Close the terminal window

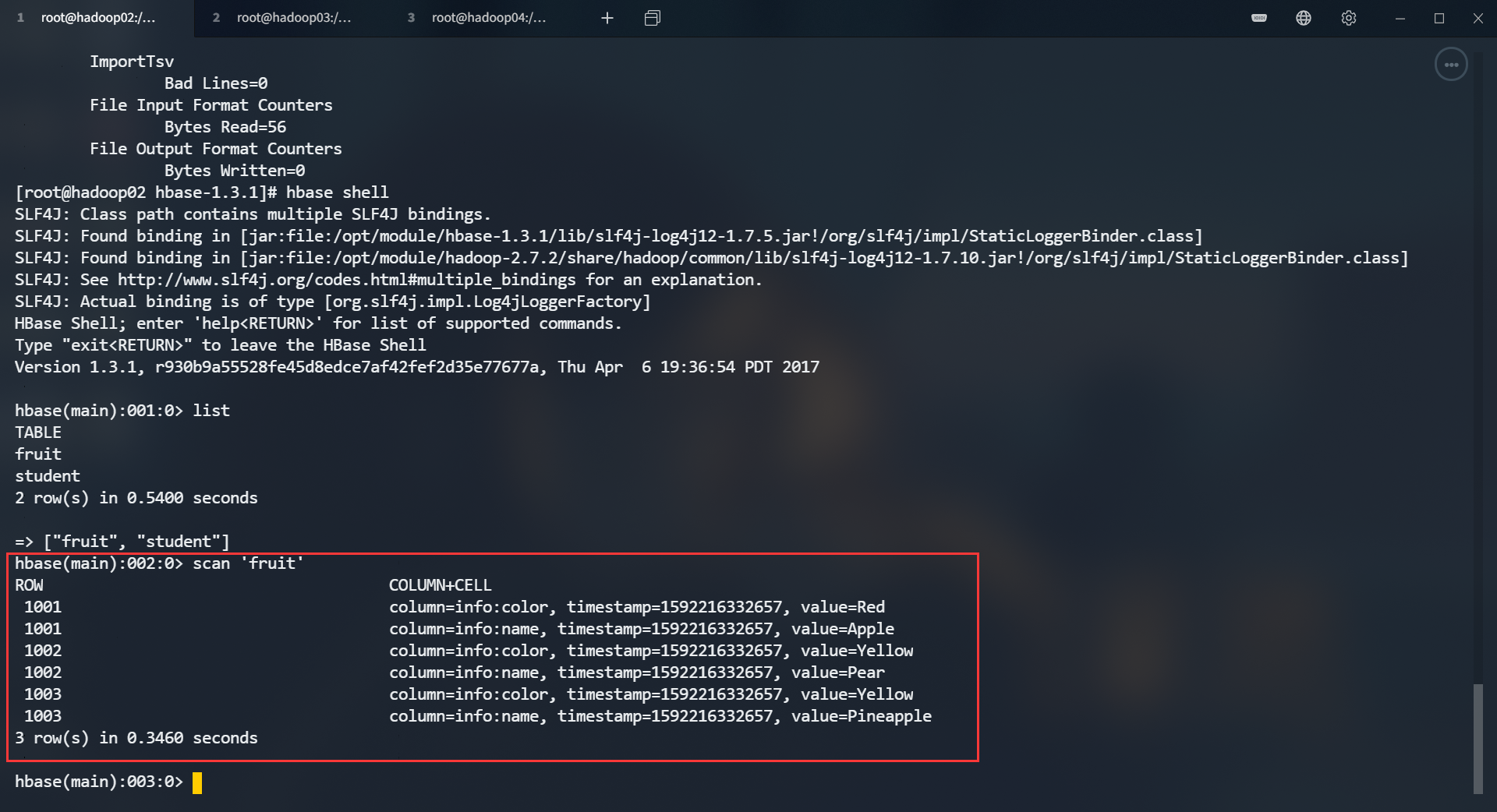[x=1478, y=18]
